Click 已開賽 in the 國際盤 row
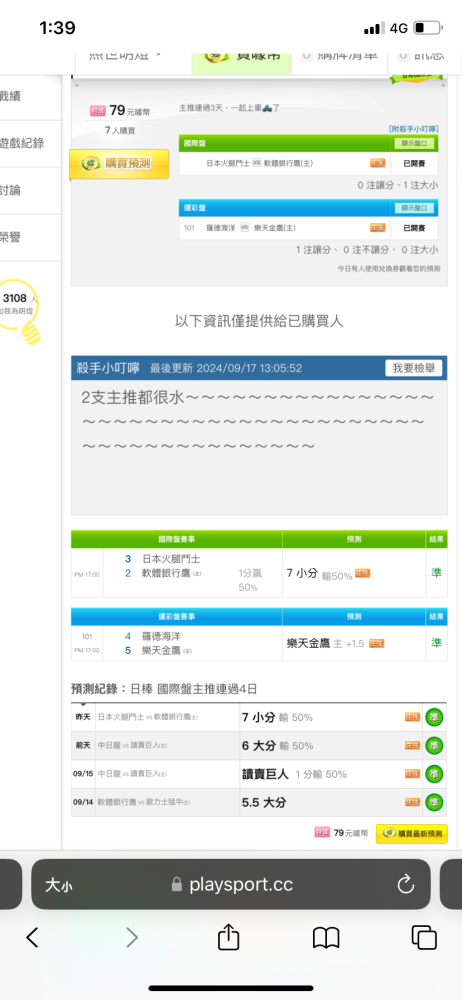462x1000 pixels. tap(414, 163)
